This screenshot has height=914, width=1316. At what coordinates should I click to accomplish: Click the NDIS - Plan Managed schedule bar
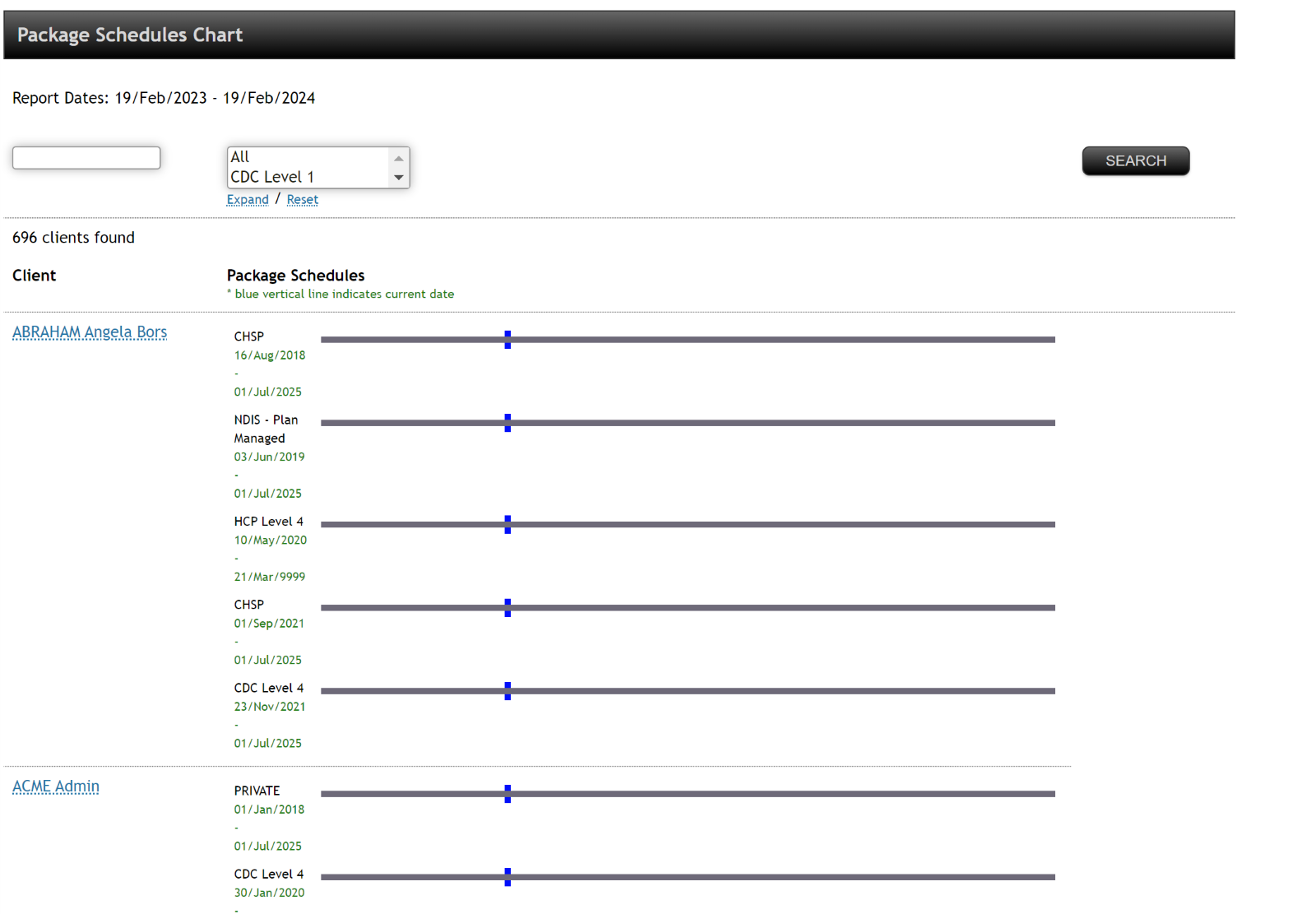(740, 423)
